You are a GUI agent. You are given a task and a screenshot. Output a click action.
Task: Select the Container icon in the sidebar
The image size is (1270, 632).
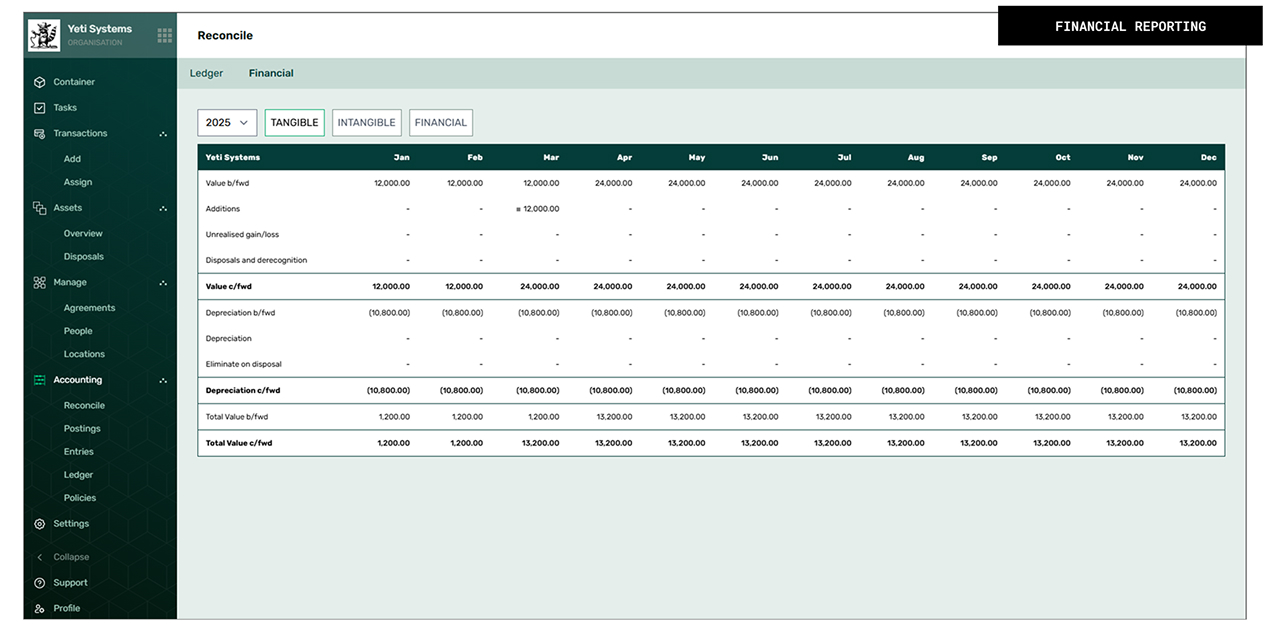pos(38,81)
